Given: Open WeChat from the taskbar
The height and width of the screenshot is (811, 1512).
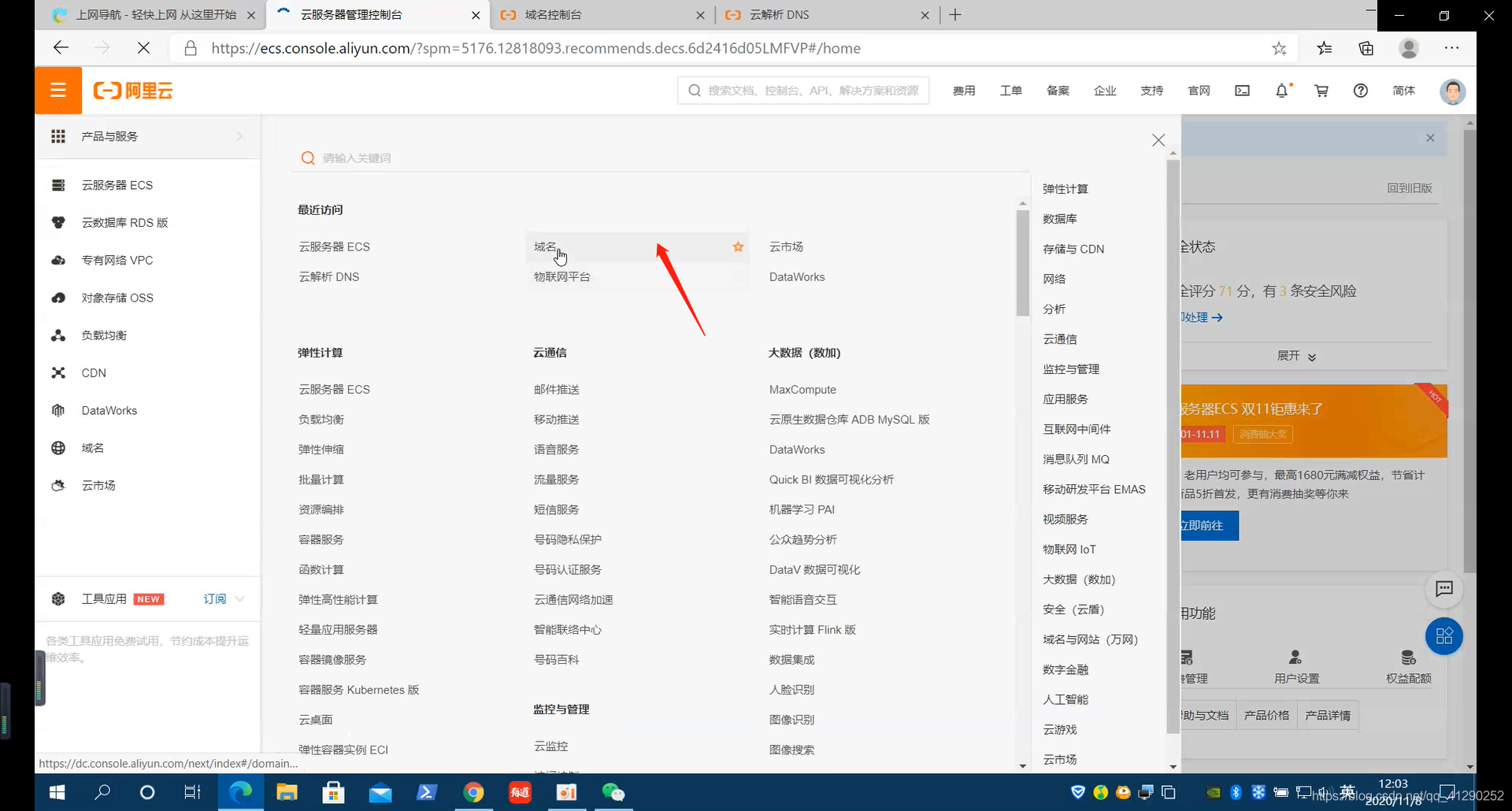Looking at the screenshot, I should pyautogui.click(x=613, y=792).
